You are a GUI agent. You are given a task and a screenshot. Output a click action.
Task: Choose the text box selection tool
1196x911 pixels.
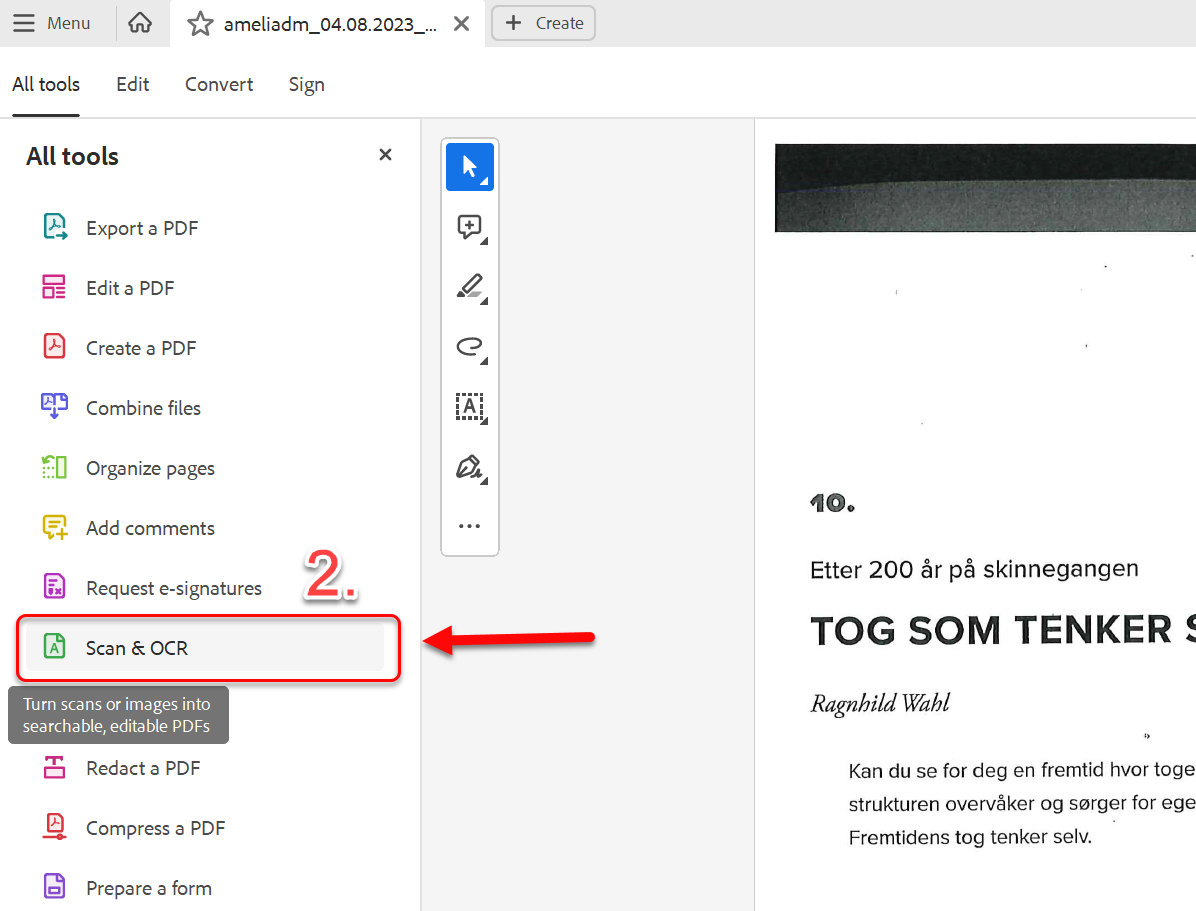470,407
